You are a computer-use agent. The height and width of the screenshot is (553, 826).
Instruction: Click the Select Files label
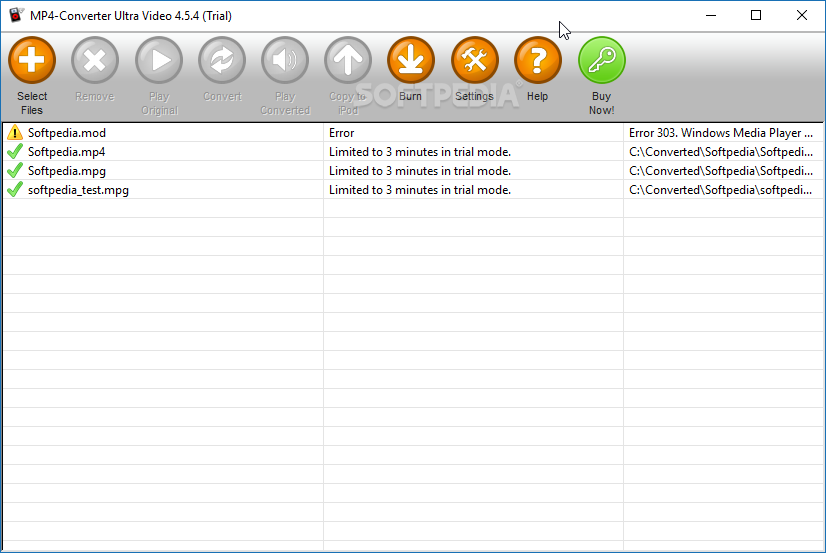click(x=32, y=103)
